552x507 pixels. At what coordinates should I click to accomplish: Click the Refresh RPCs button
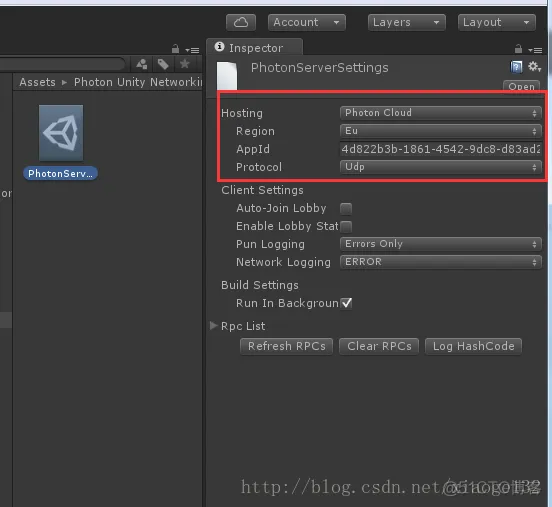point(286,346)
